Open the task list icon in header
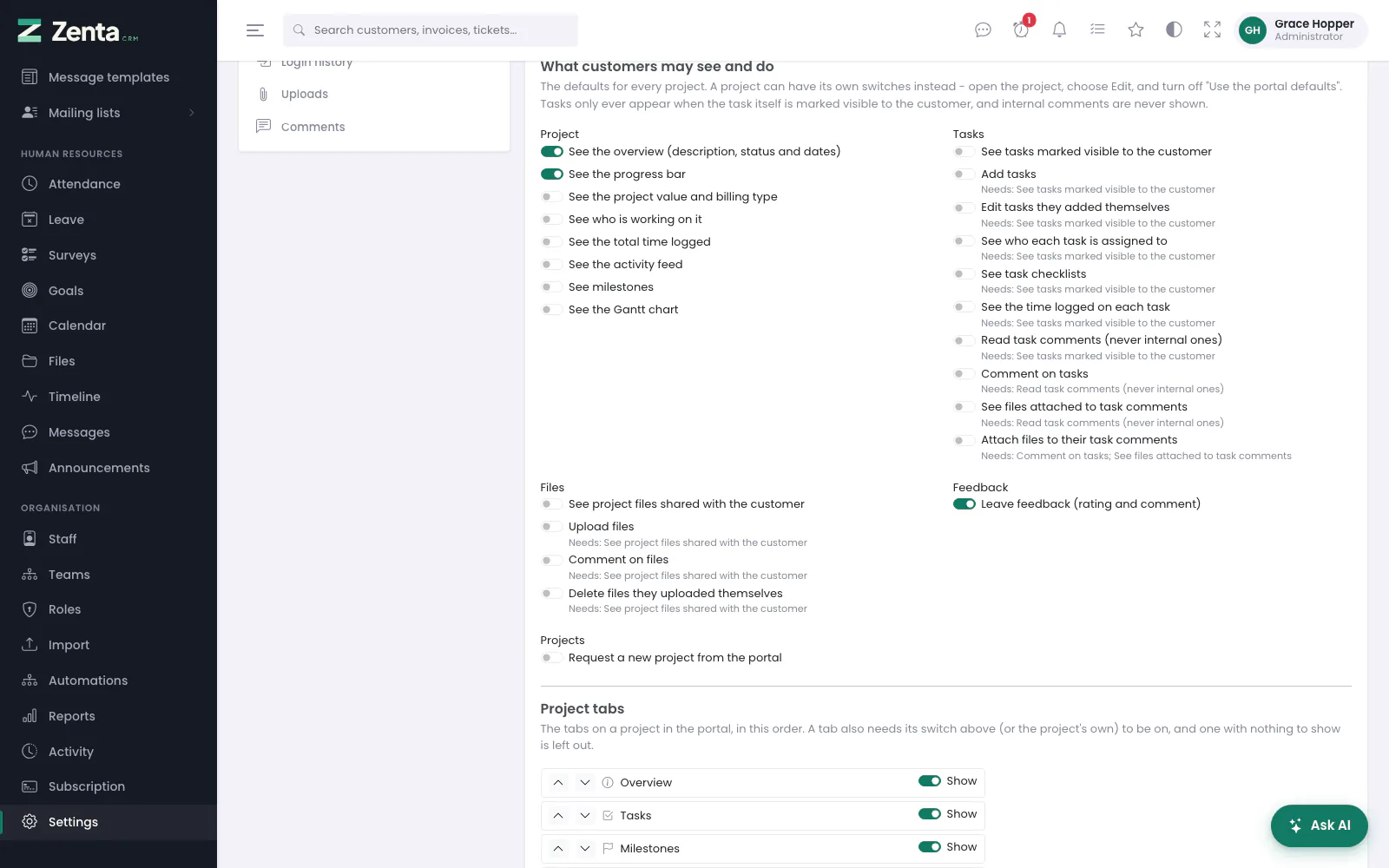This screenshot has height=868, width=1389. click(x=1097, y=30)
